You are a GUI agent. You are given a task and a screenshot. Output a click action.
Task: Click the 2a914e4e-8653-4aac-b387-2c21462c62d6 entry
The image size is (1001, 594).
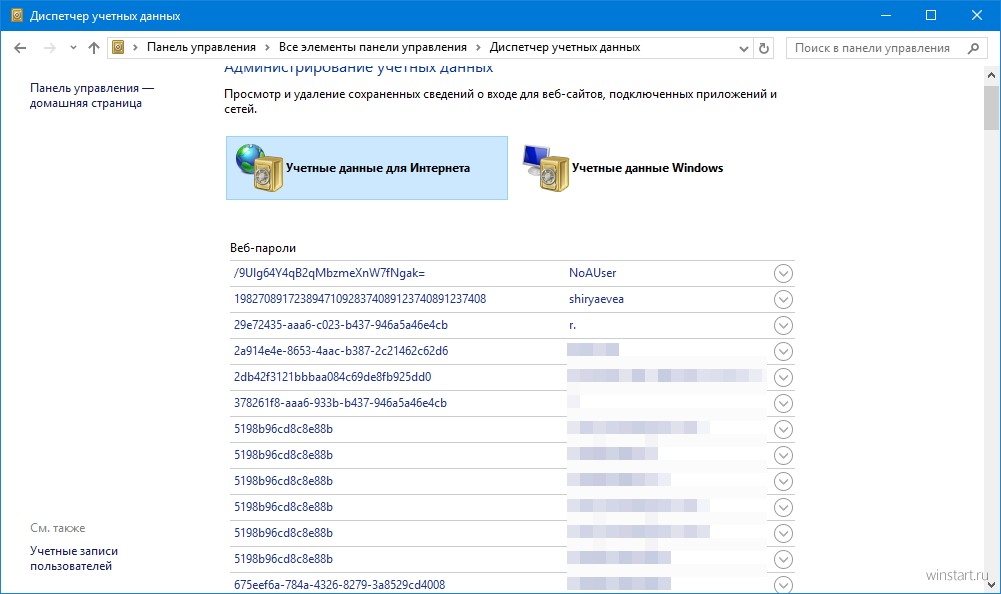341,351
